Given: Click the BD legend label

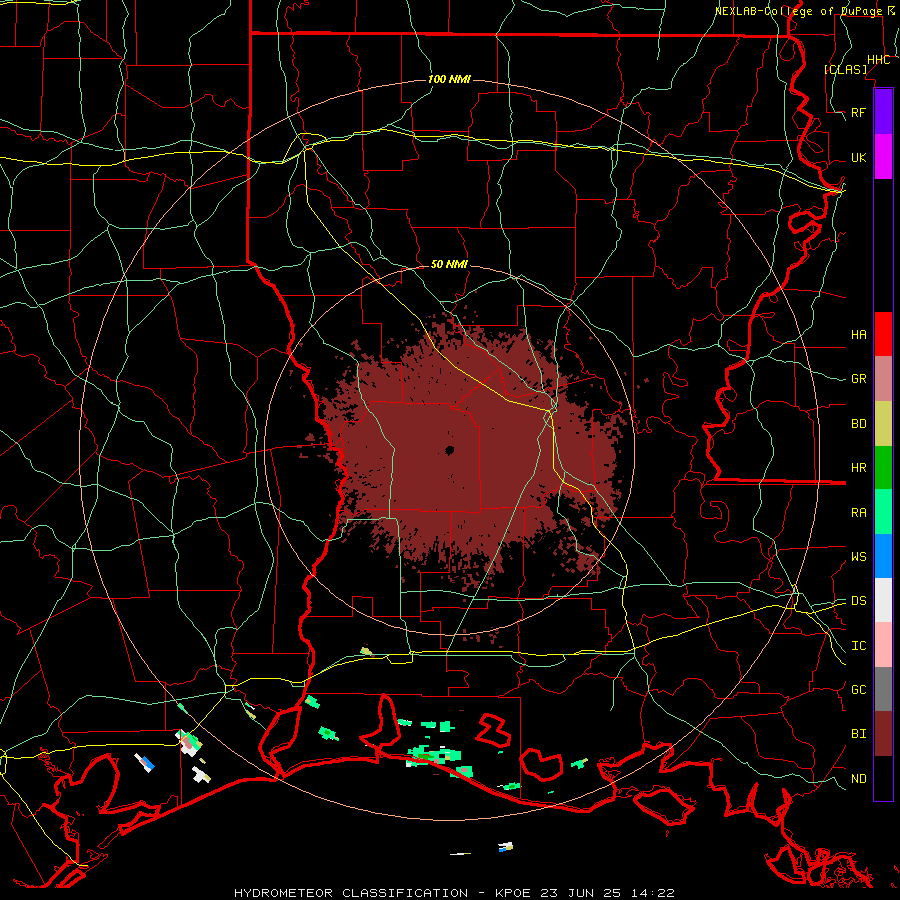Looking at the screenshot, I should tap(859, 424).
